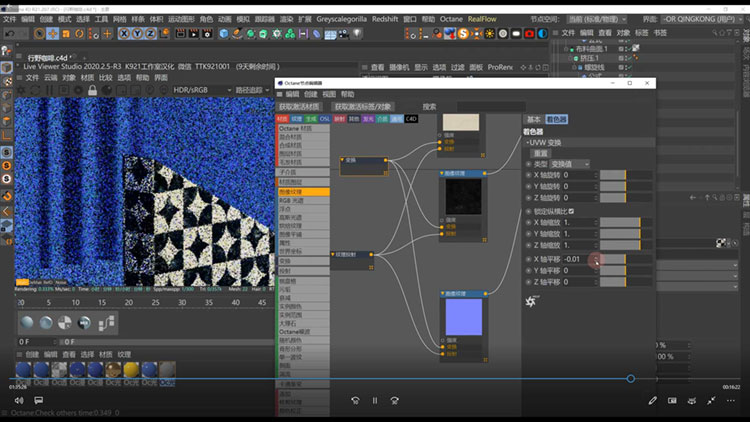Click the video player pause button

[x=375, y=401]
